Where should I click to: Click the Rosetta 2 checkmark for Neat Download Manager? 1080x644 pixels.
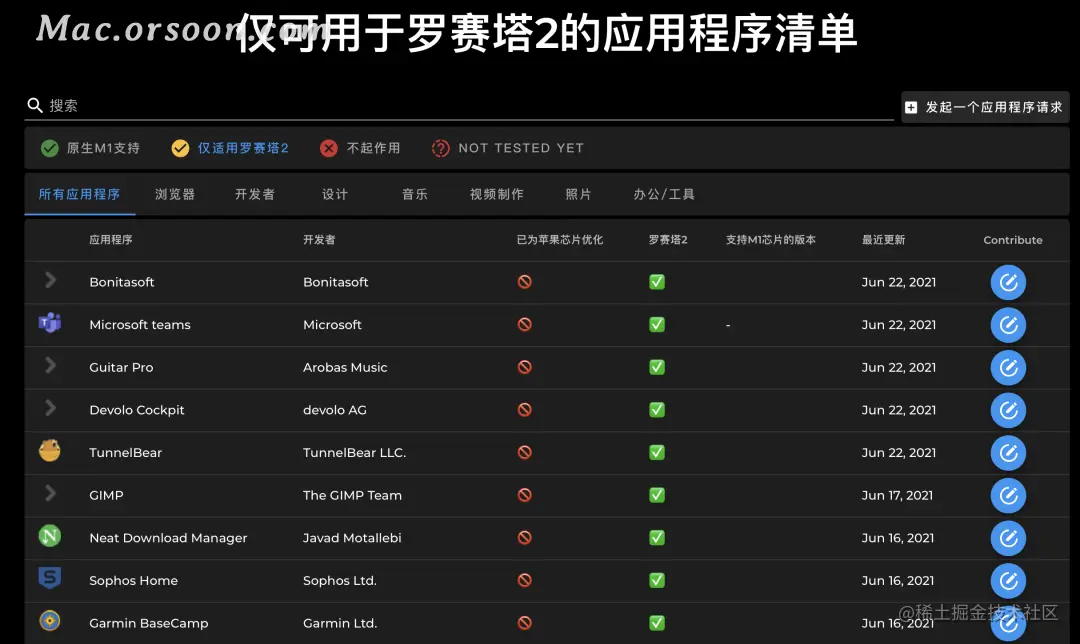click(657, 538)
